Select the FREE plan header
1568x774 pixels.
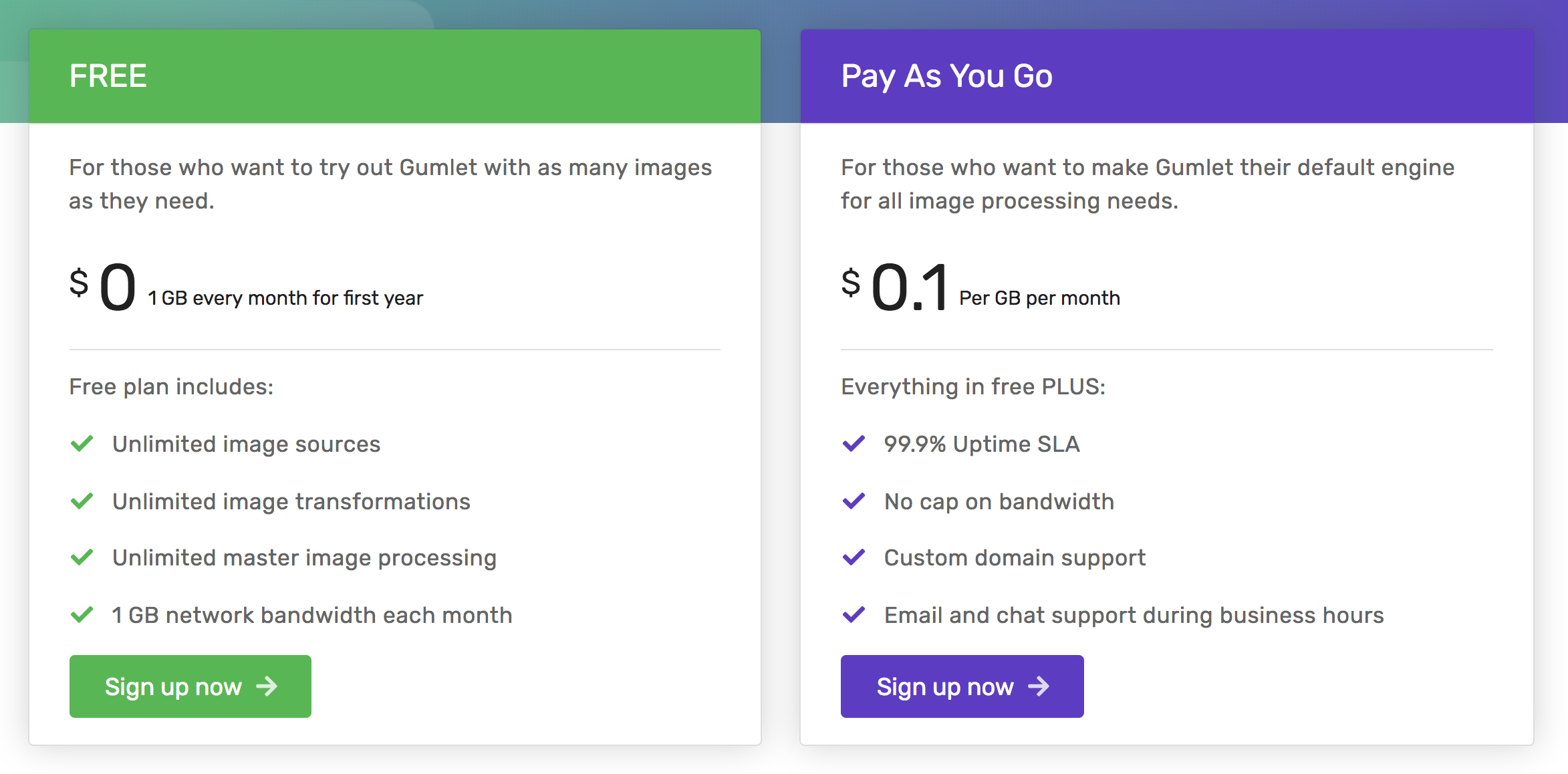click(x=395, y=76)
